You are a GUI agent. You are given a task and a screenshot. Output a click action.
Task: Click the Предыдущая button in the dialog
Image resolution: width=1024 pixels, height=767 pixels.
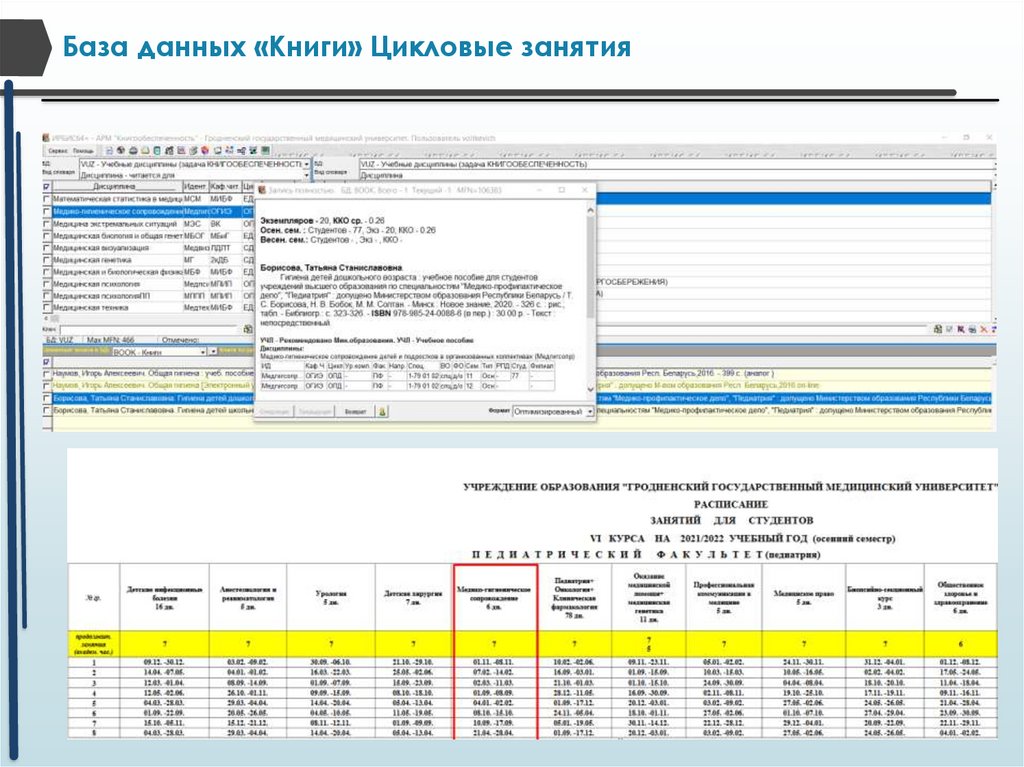click(314, 412)
